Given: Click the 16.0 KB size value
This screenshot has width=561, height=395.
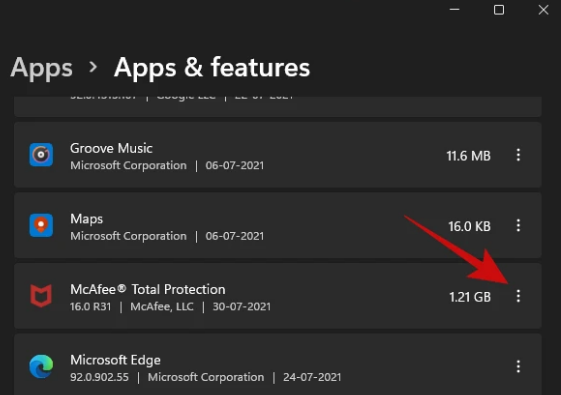Looking at the screenshot, I should [469, 226].
